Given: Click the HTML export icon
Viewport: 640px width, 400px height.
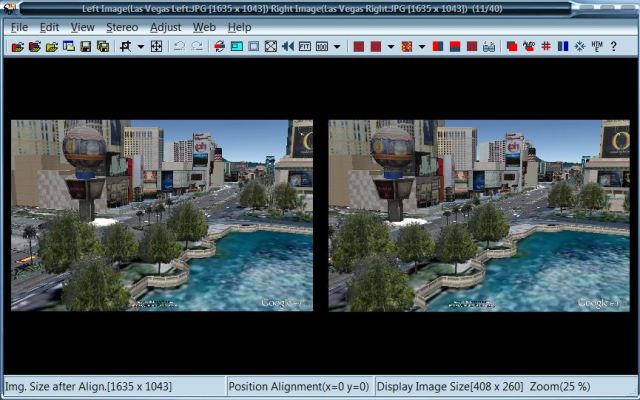Looking at the screenshot, I should [597, 47].
